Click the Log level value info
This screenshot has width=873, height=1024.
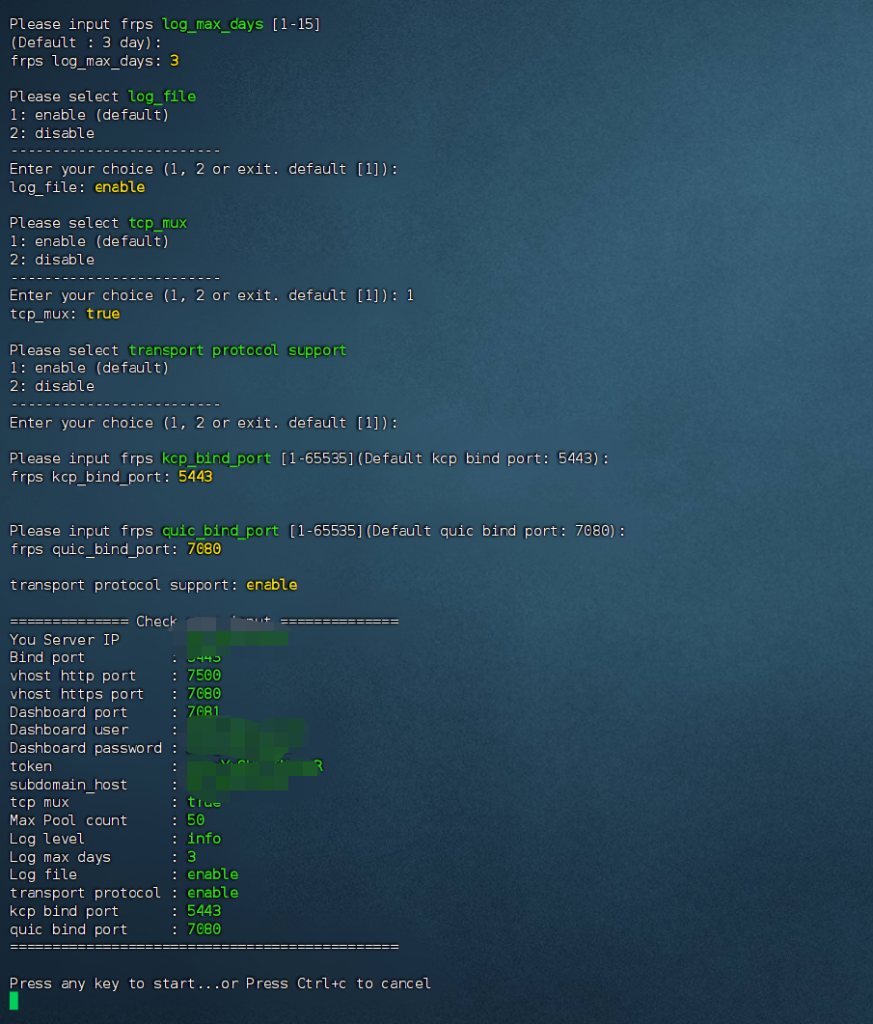(204, 838)
